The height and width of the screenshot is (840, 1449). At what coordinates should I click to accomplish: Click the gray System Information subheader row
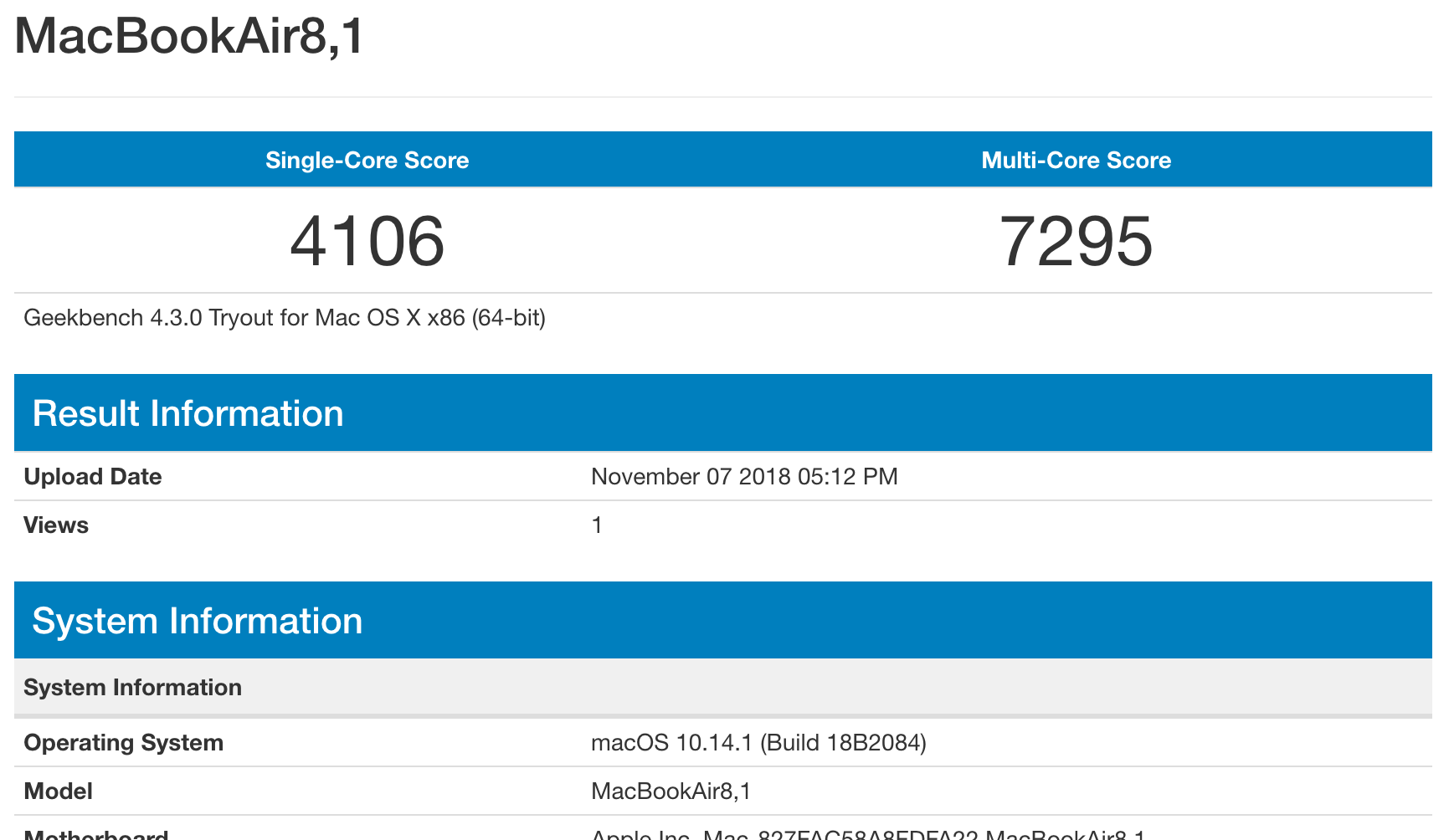(x=723, y=688)
